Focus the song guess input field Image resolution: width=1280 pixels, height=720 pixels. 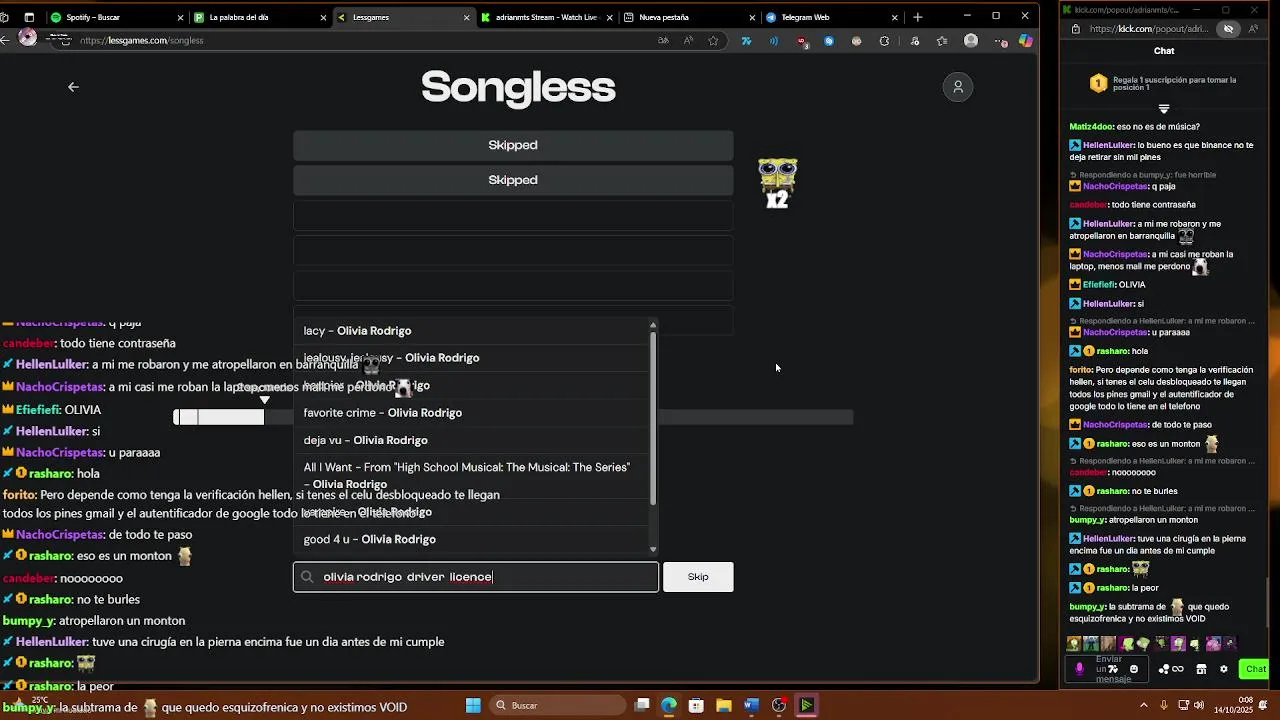coord(476,577)
